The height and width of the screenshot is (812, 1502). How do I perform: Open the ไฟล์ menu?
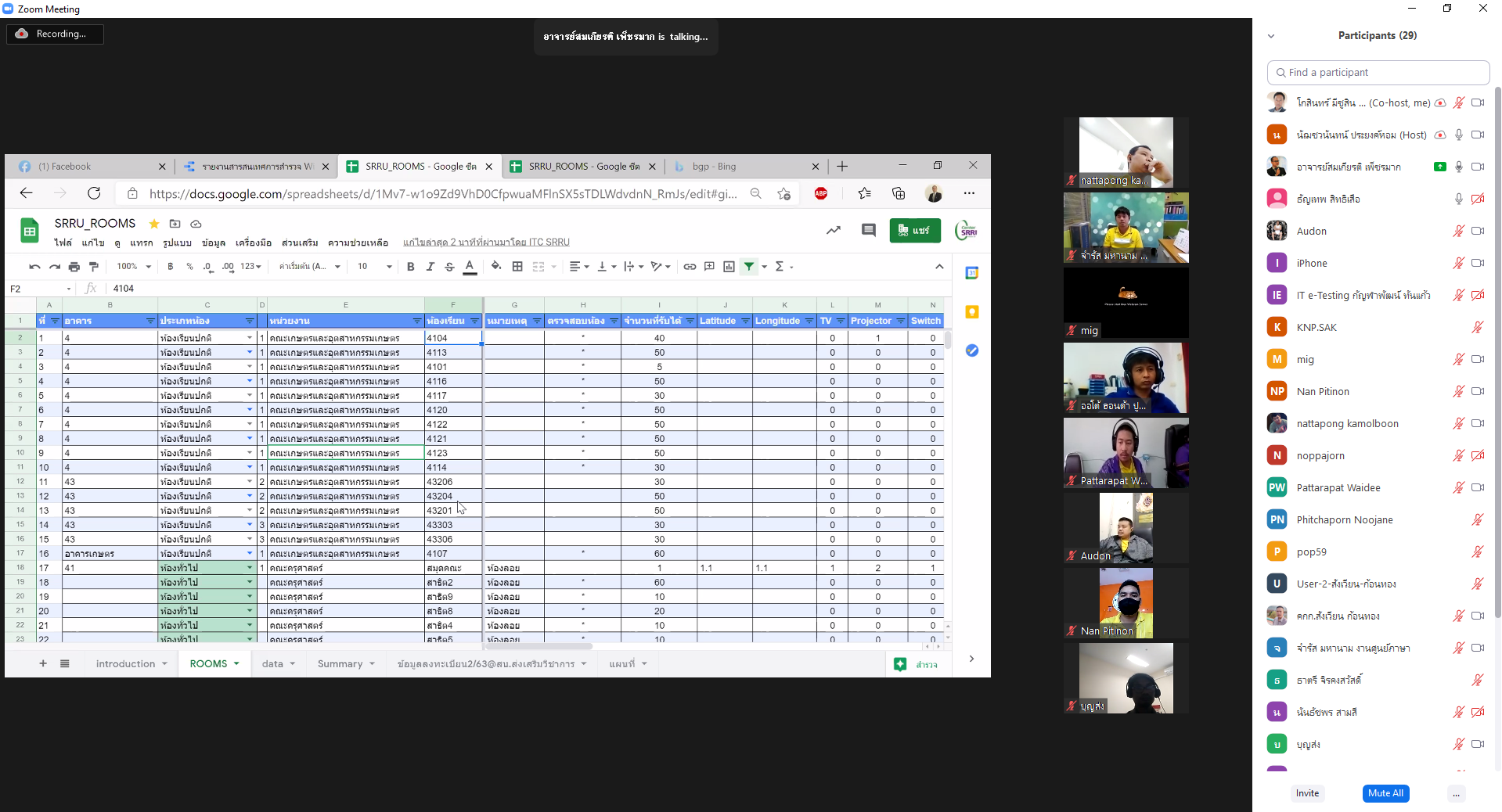63,243
